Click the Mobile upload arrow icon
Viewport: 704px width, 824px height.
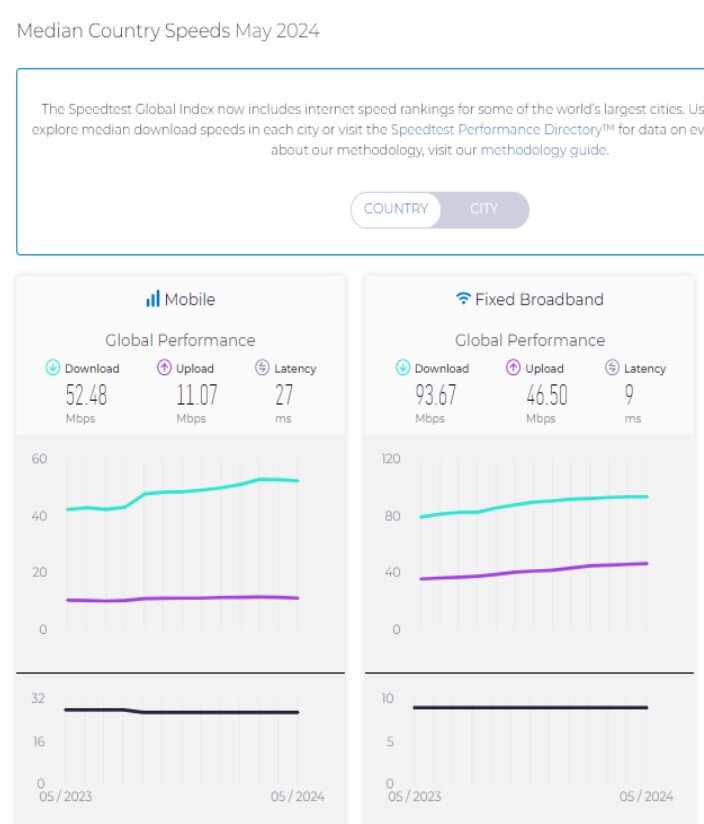(165, 368)
